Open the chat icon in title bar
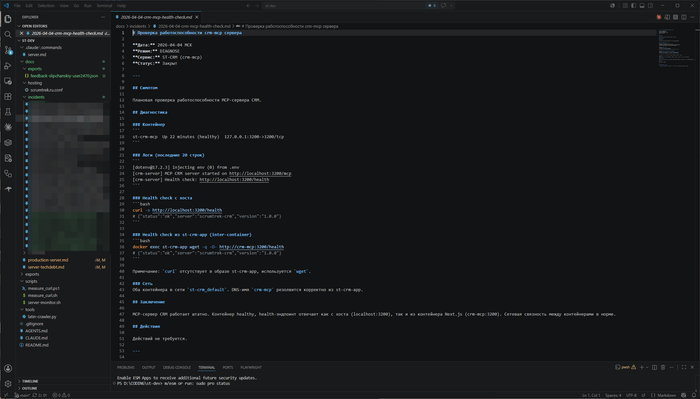This screenshot has height=399, width=700. pyautogui.click(x=443, y=5)
